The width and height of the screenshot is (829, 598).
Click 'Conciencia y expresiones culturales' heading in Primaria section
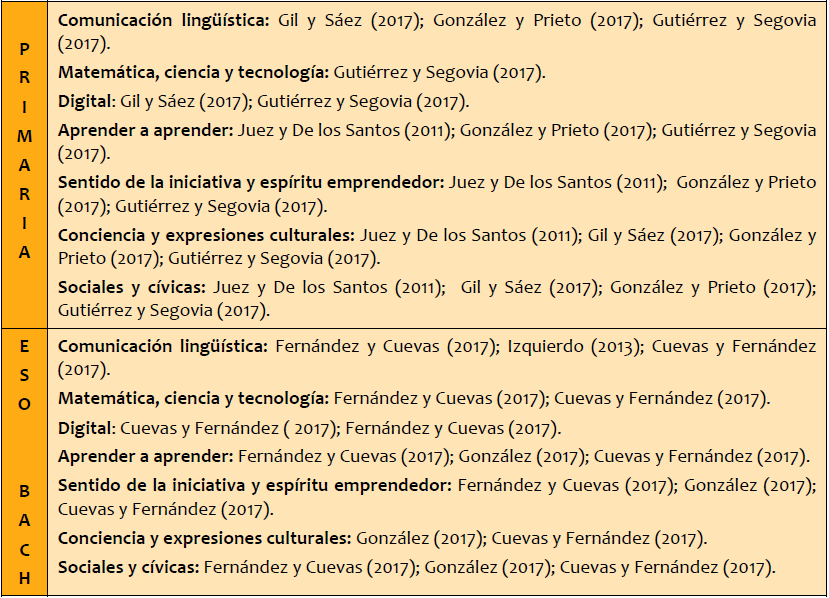point(206,236)
